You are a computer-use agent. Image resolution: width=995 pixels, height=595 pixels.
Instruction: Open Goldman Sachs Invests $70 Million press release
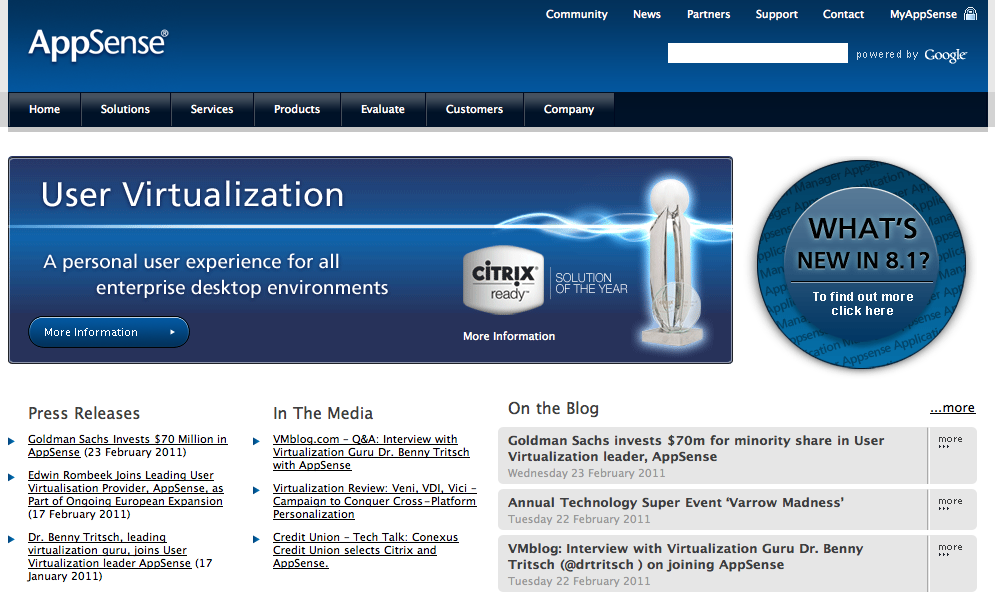[127, 445]
